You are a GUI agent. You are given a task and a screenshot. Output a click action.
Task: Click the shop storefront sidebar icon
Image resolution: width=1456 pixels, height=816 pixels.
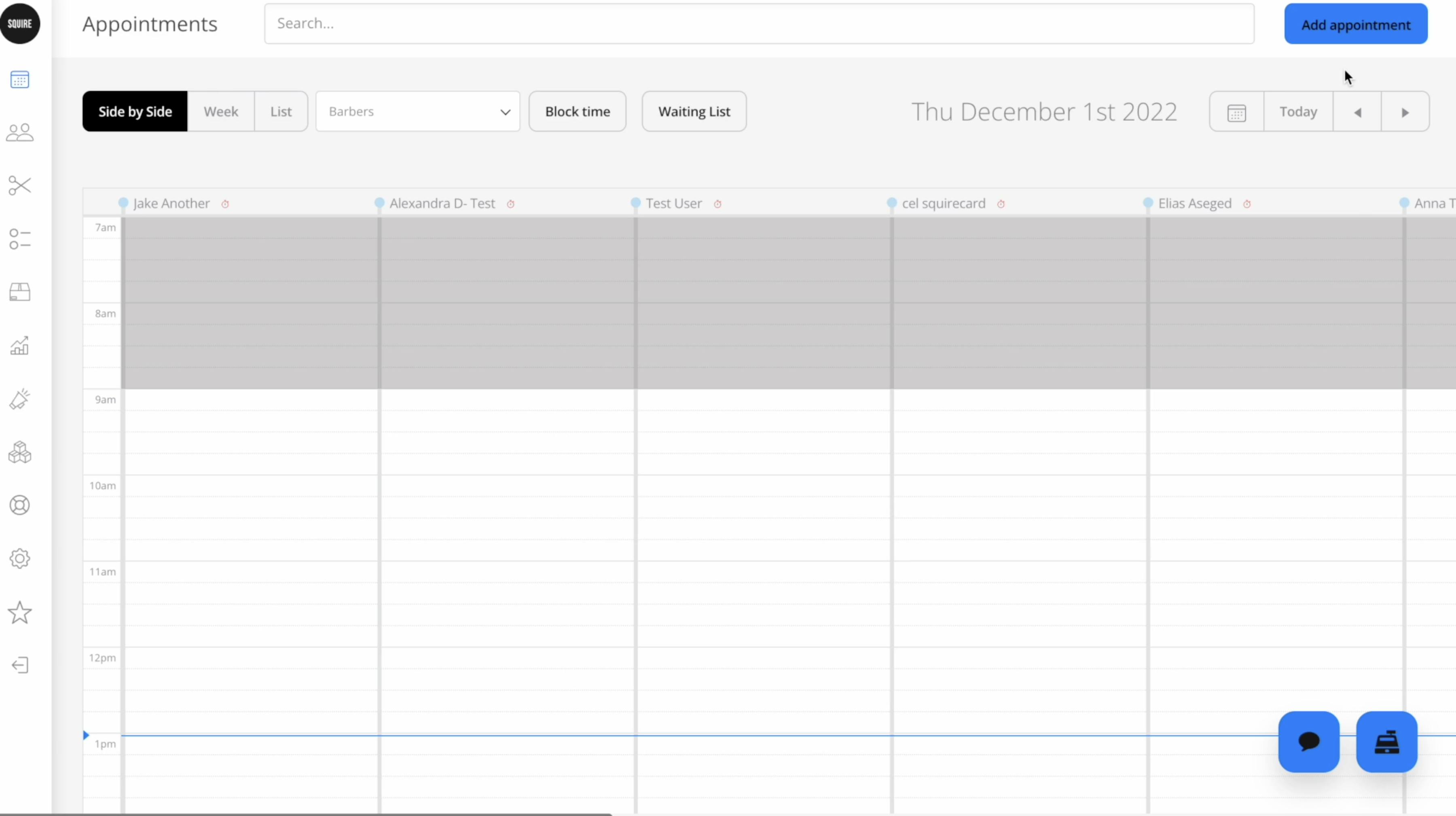[x=20, y=292]
